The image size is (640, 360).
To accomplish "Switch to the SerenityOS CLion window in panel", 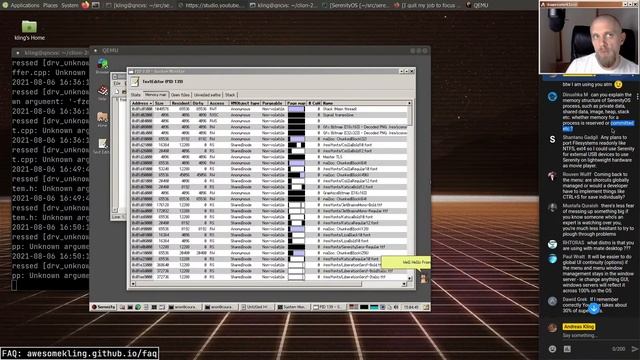I will [x=356, y=5].
